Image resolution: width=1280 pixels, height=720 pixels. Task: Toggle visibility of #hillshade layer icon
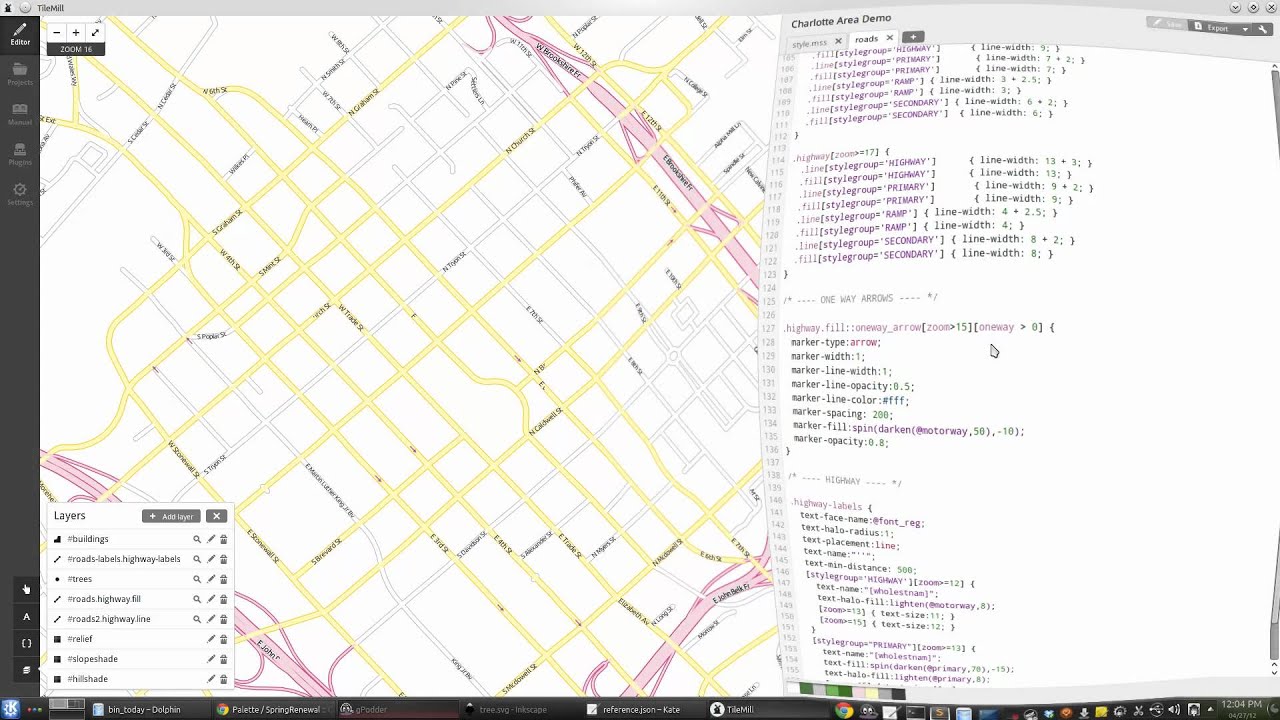tap(57, 679)
